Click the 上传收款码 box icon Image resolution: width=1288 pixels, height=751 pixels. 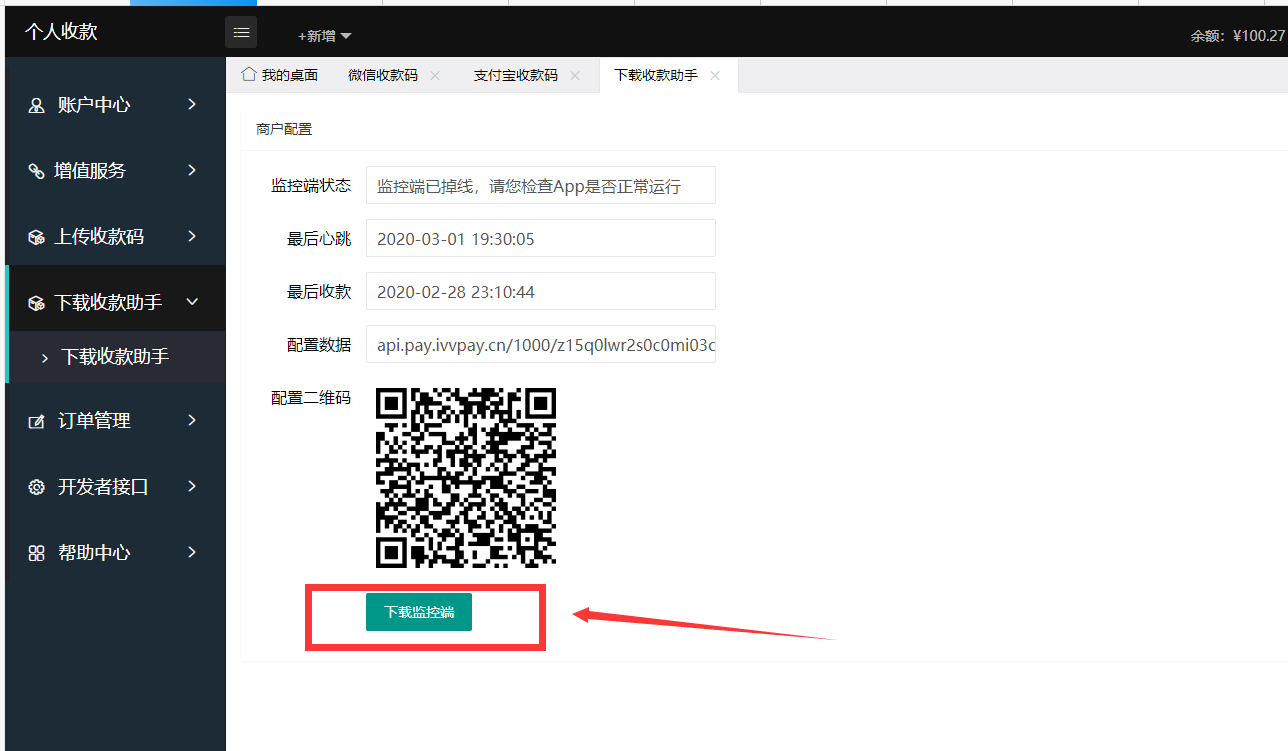coord(36,237)
